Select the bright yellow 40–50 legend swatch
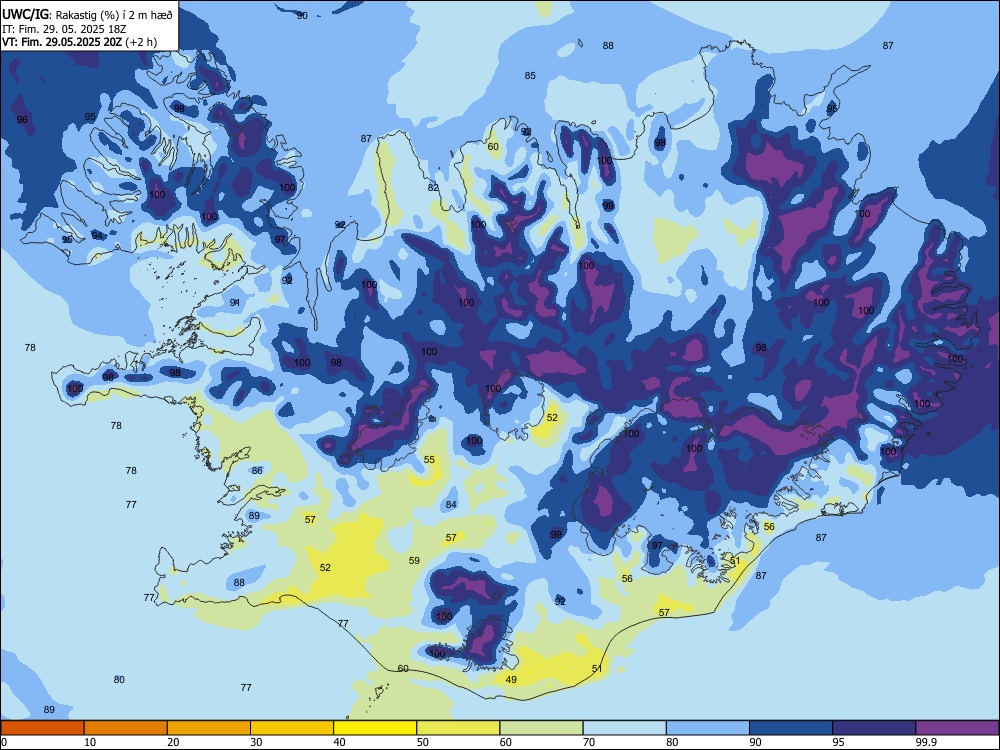The height and width of the screenshot is (750, 1000). click(x=375, y=728)
